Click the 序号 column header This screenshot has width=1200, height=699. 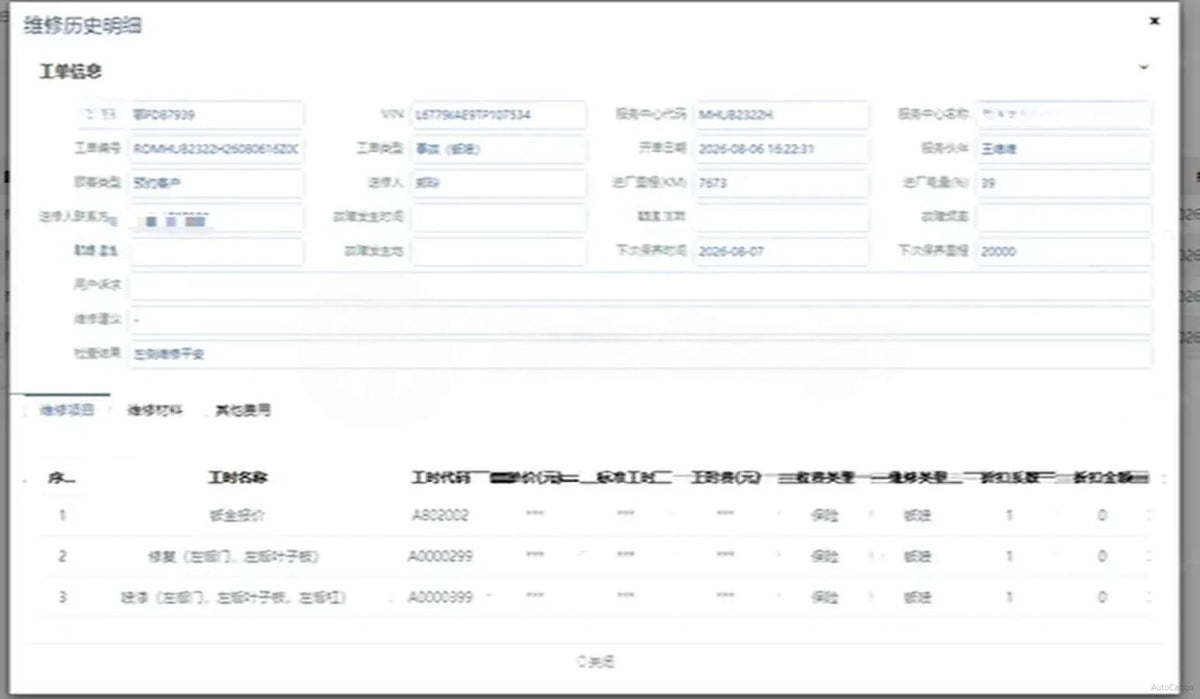(61, 478)
